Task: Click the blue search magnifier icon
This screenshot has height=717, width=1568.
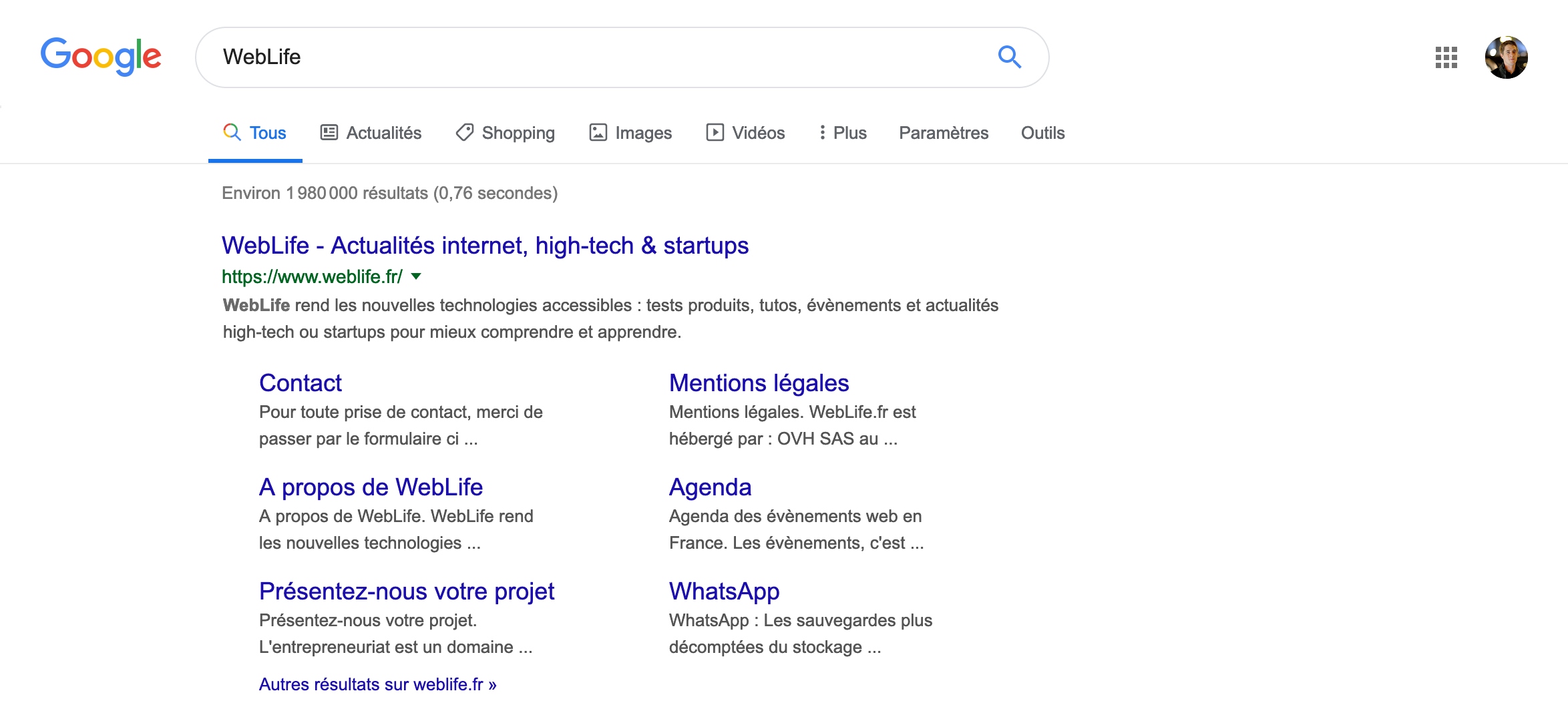Action: tap(1009, 57)
